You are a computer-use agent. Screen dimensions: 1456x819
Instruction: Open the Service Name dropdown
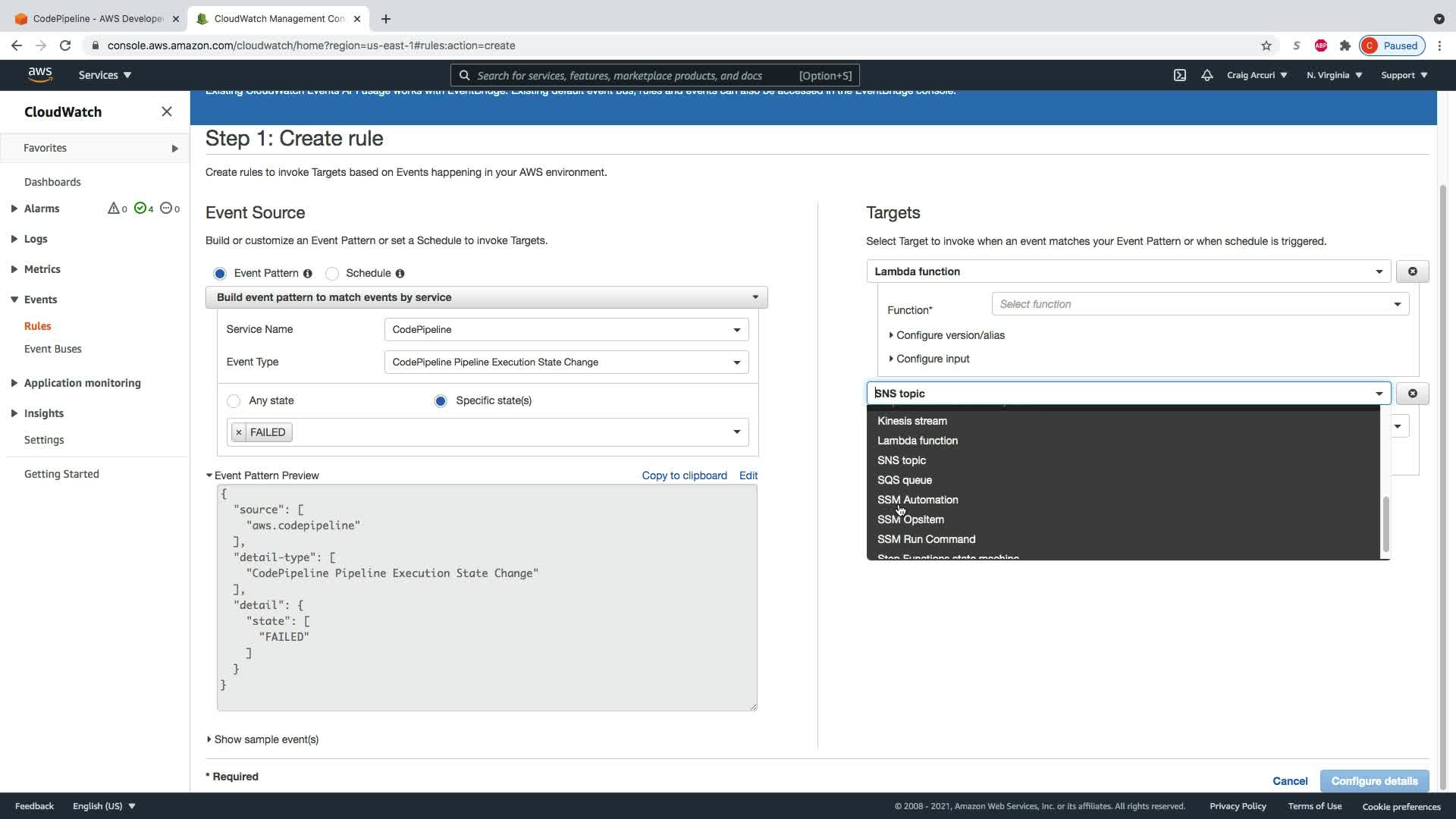coord(566,330)
